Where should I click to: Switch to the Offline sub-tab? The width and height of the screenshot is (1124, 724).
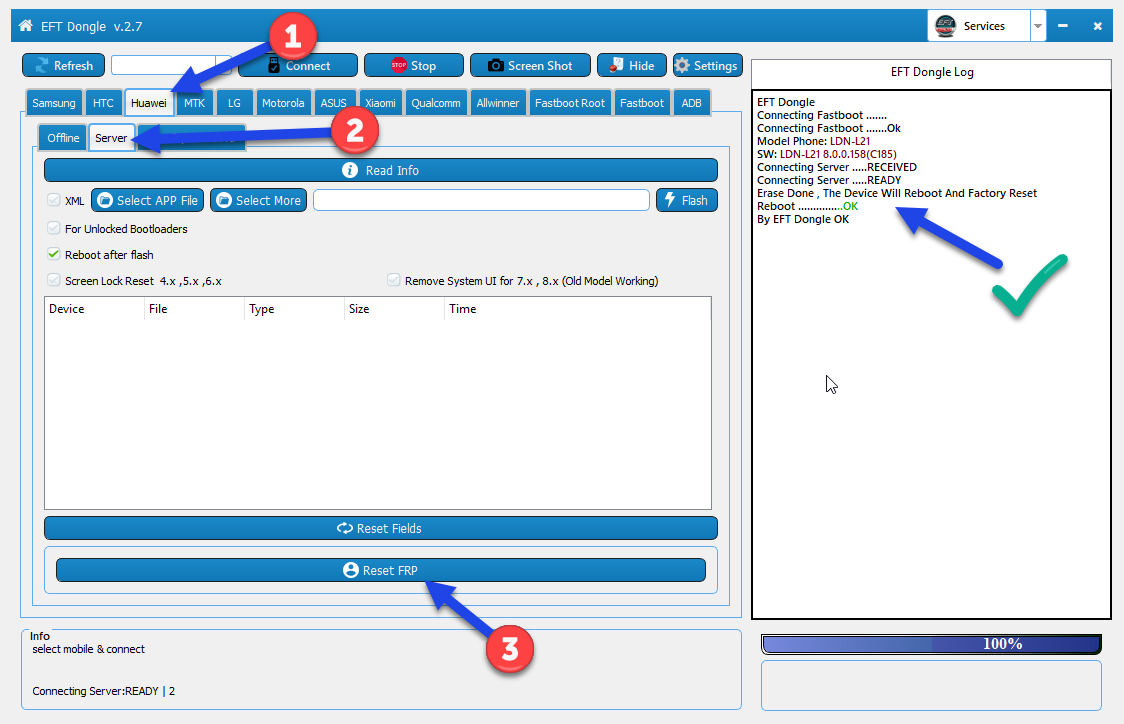coord(63,138)
